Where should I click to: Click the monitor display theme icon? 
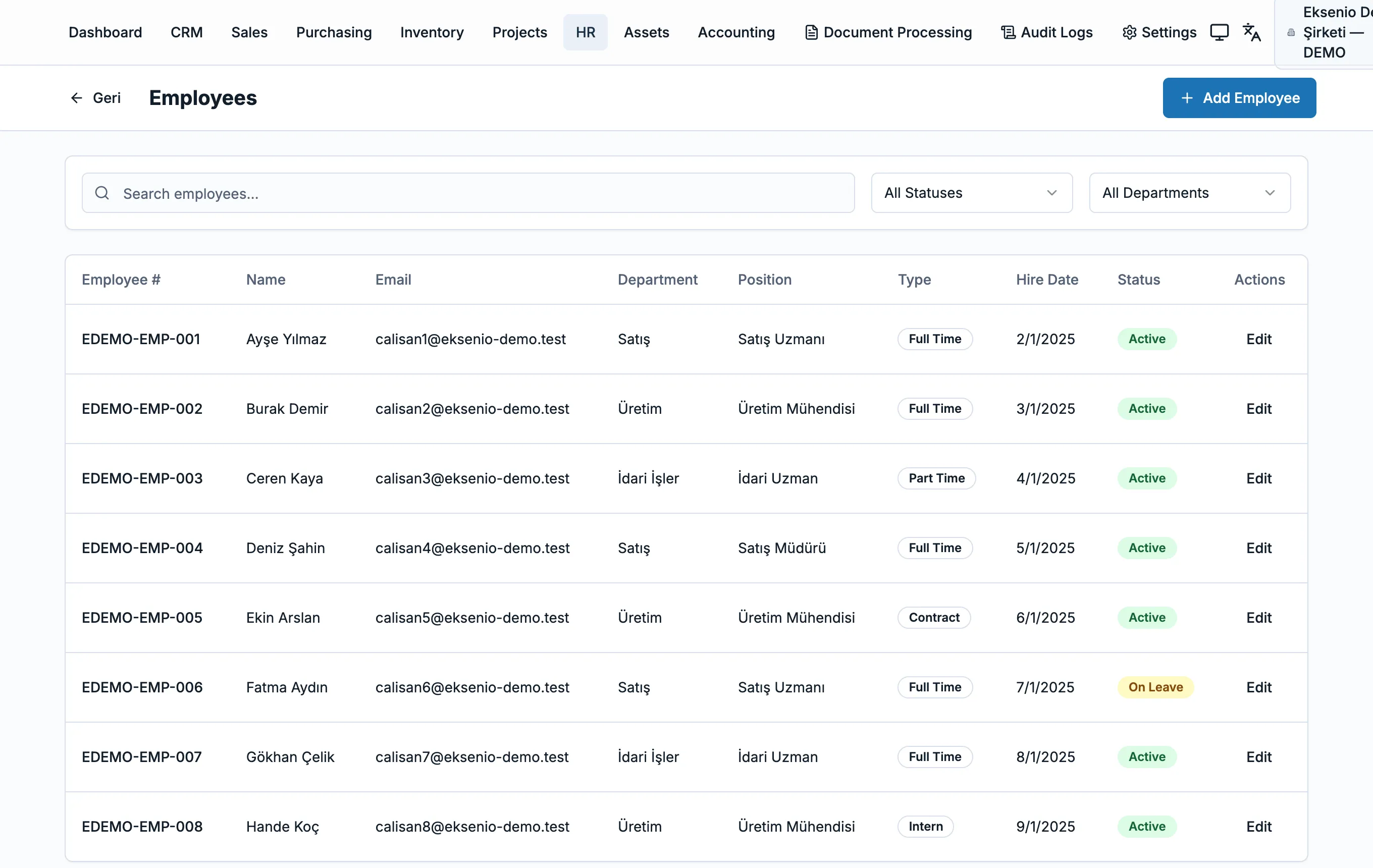[x=1219, y=32]
